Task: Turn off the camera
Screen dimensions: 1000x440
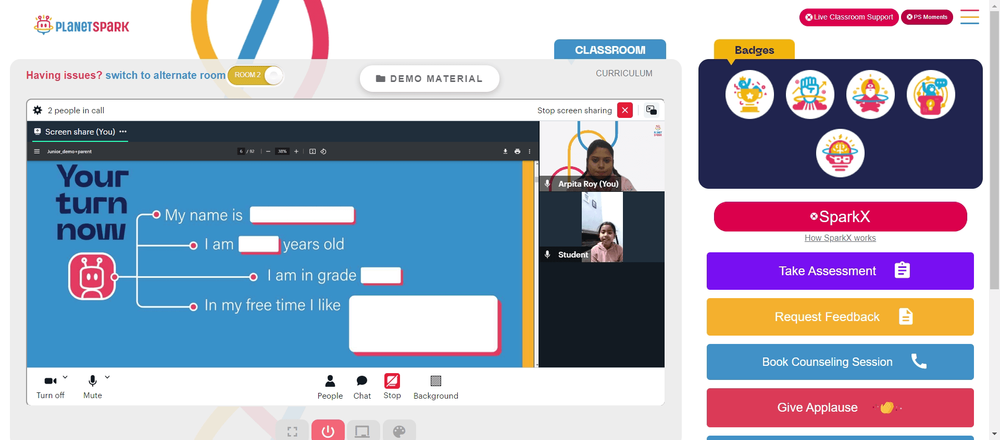Action: coord(50,386)
